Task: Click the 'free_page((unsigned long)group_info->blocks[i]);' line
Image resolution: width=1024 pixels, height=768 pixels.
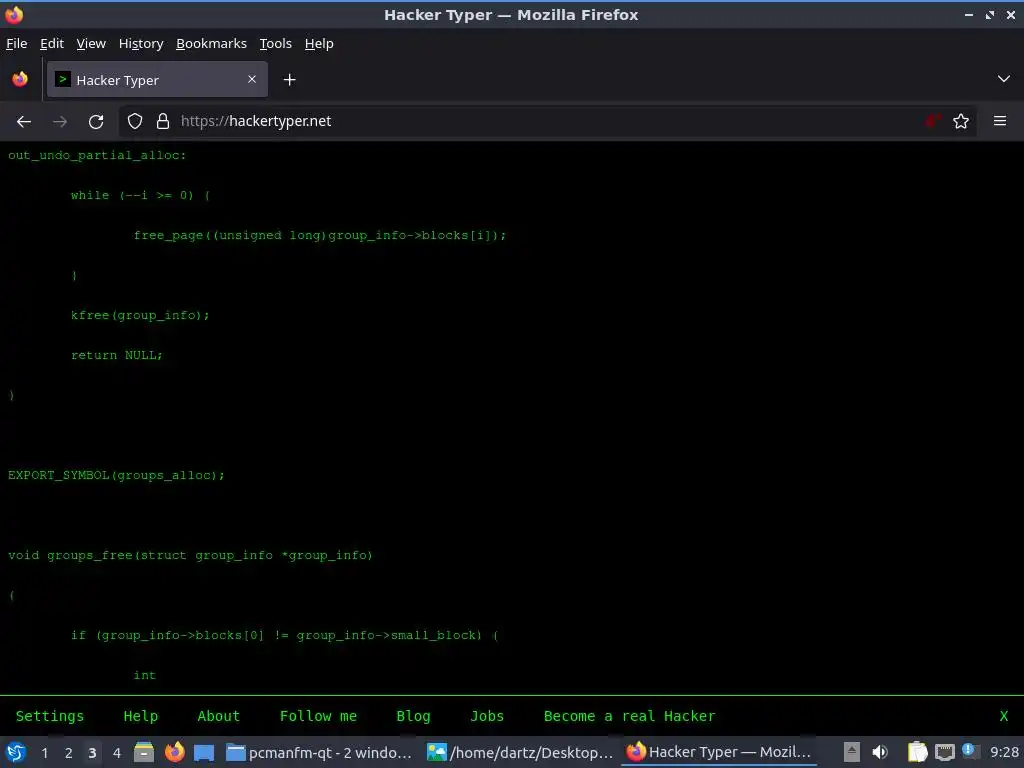Action: [319, 235]
